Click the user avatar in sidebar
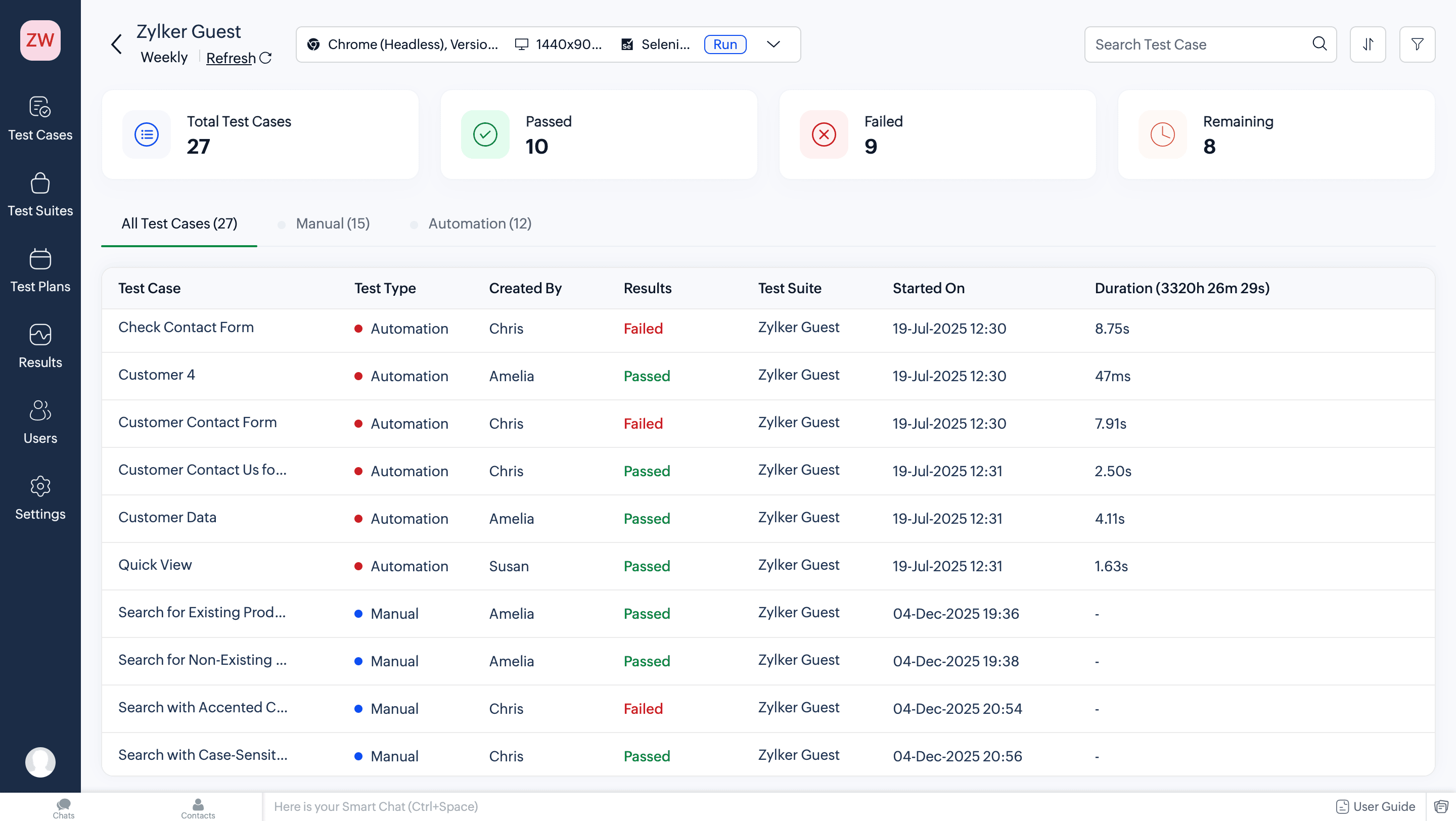 point(40,762)
